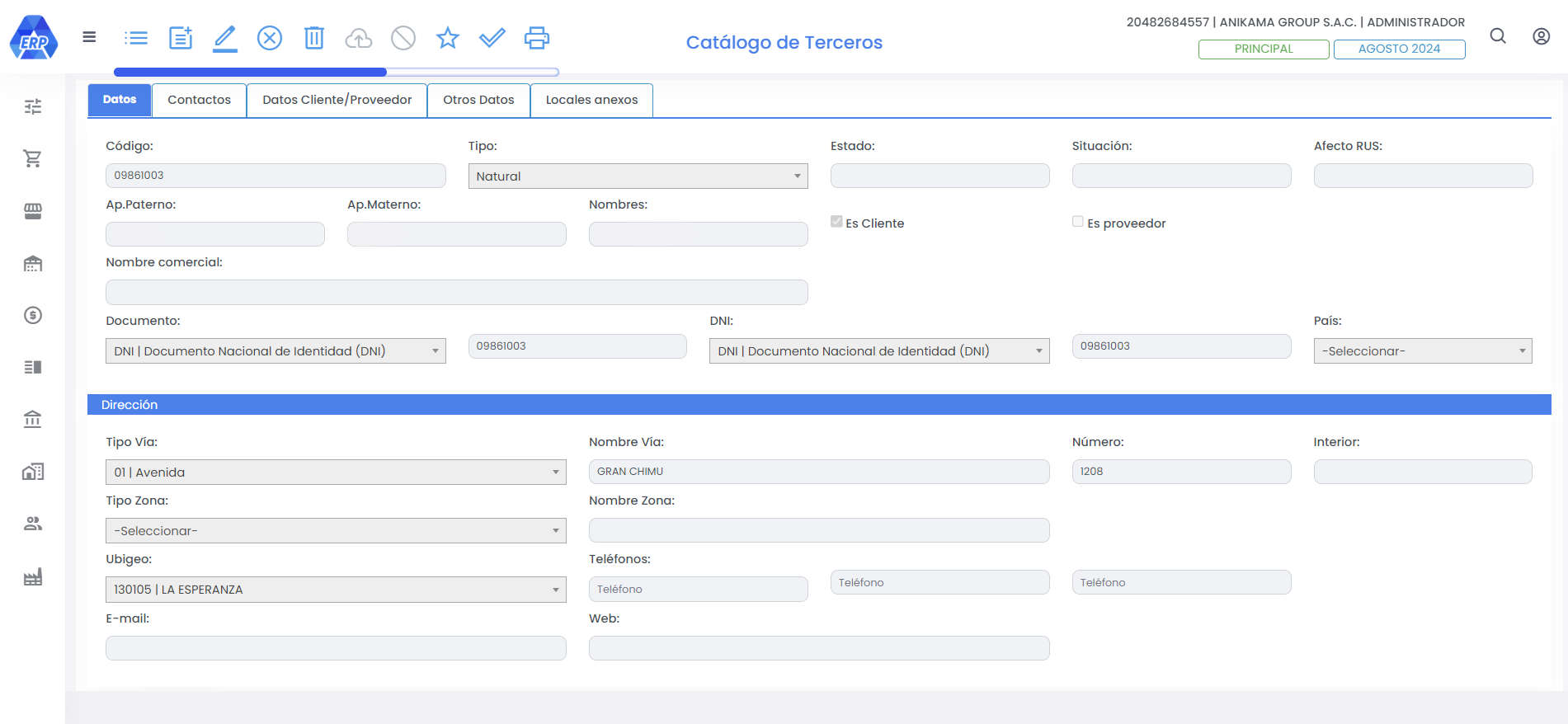Screen dimensions: 1568x724
Task: Open the Tipo Zona dropdown
Action: [336, 530]
